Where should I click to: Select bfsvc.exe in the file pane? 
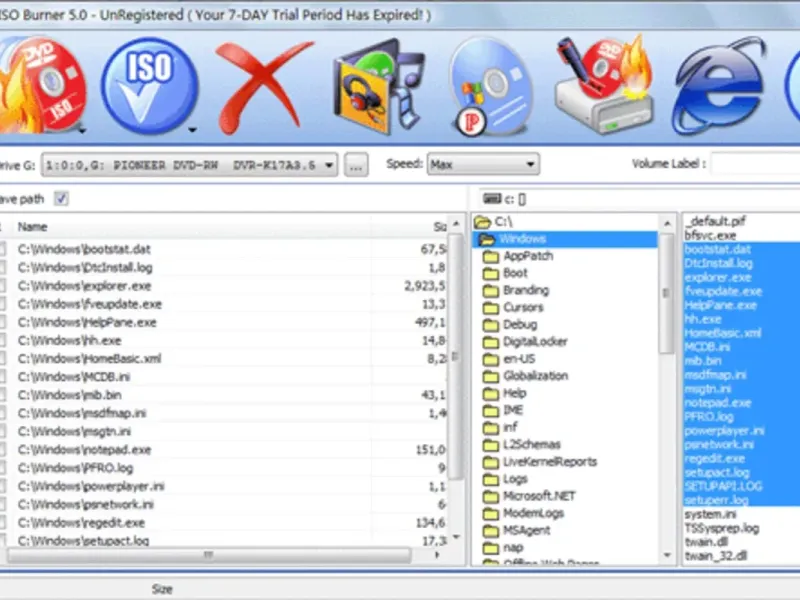point(710,235)
